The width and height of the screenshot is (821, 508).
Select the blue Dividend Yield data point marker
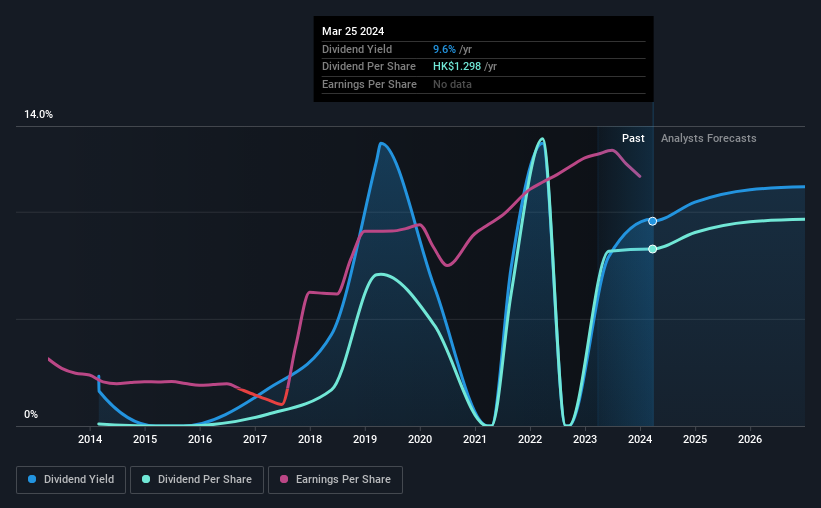coord(652,222)
